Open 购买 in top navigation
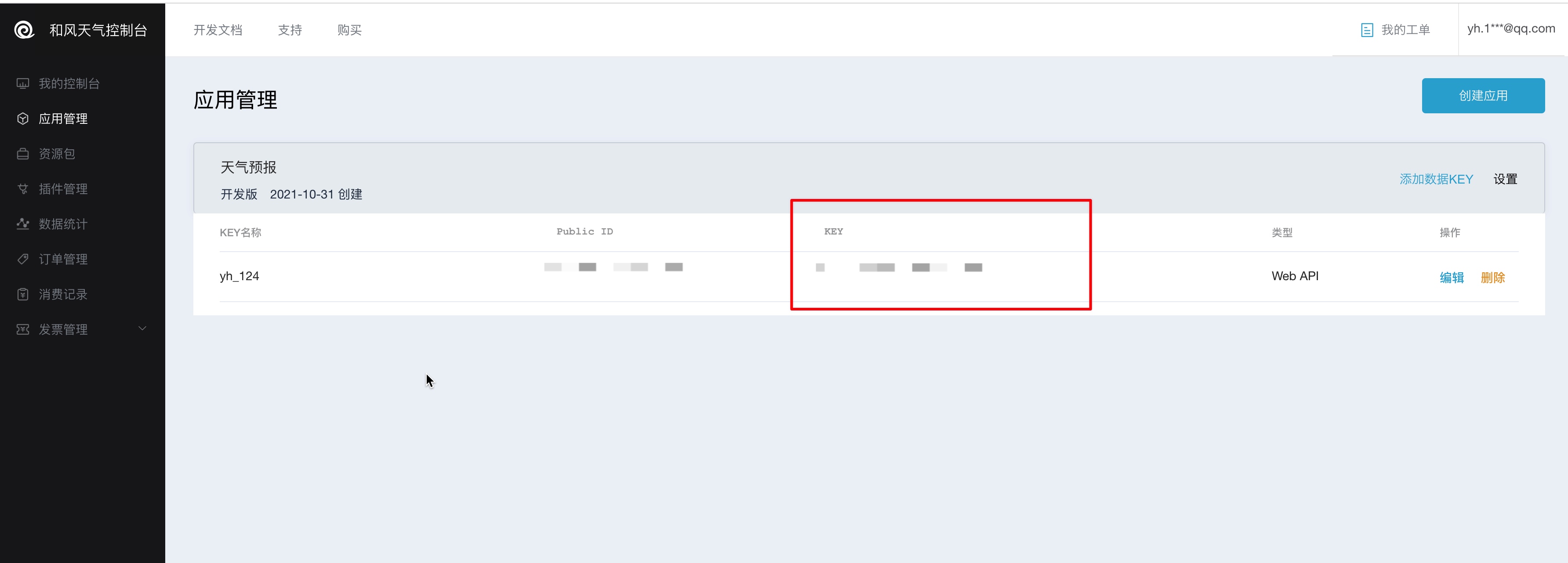Screen dimensions: 1568x563 tap(349, 30)
